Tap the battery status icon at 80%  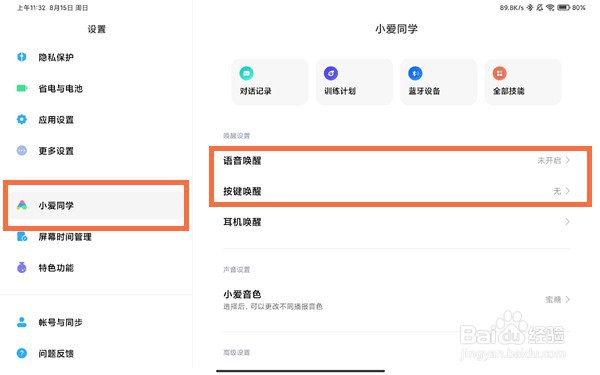[564, 7]
